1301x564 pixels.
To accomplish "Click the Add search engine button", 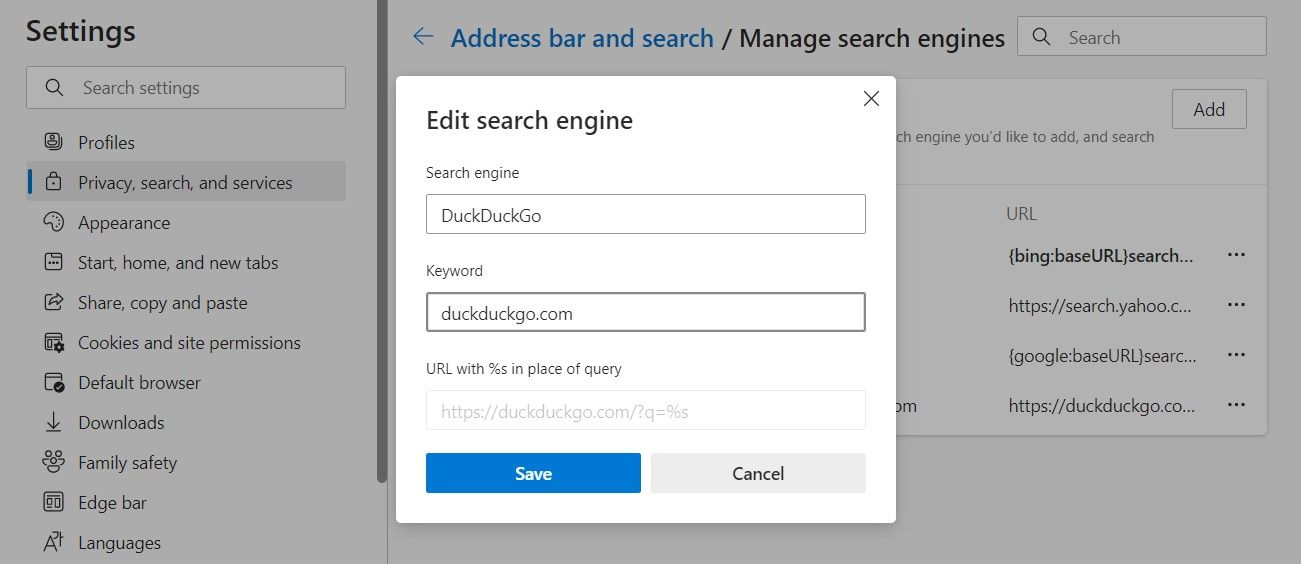I will pos(1209,109).
